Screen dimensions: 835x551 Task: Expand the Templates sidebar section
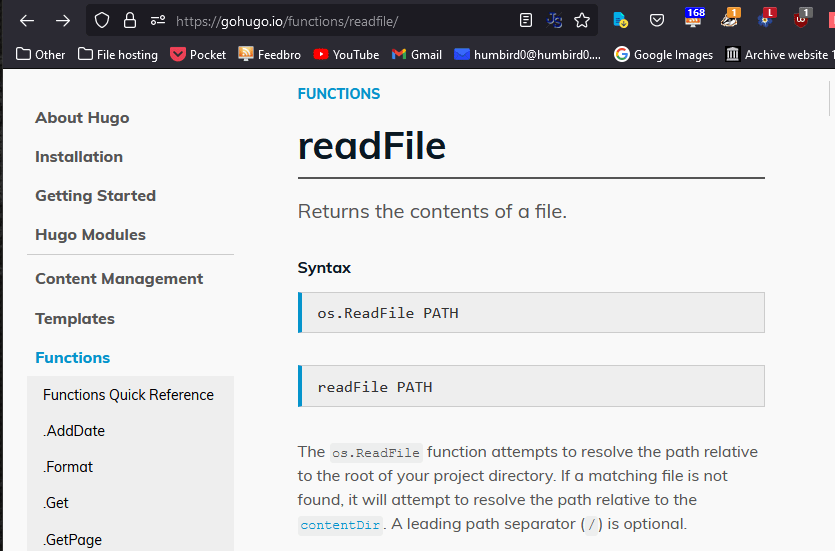click(75, 319)
